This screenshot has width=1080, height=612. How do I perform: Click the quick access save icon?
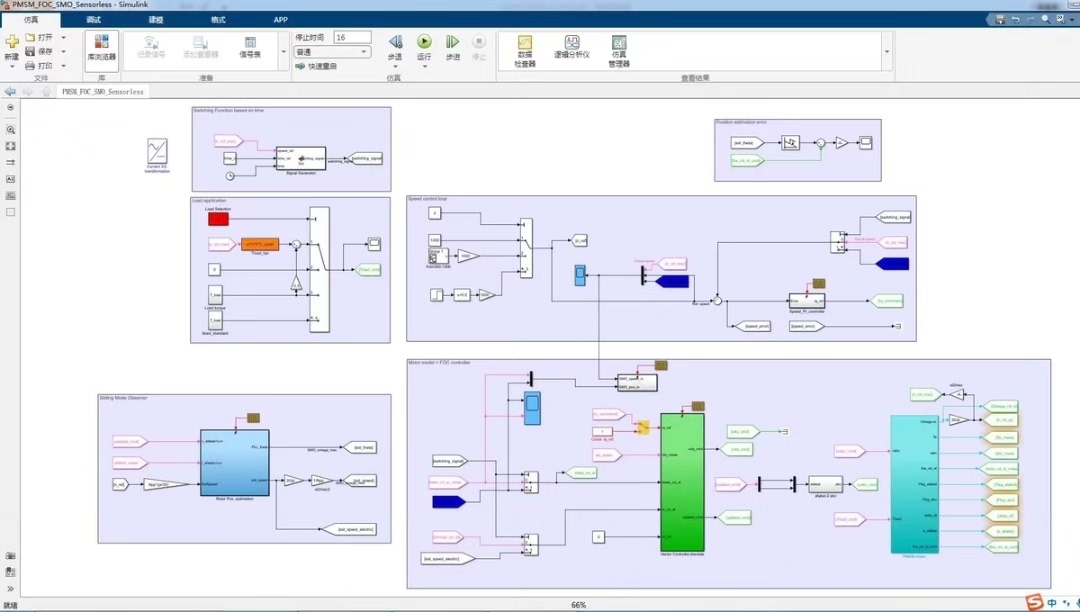(1000, 19)
